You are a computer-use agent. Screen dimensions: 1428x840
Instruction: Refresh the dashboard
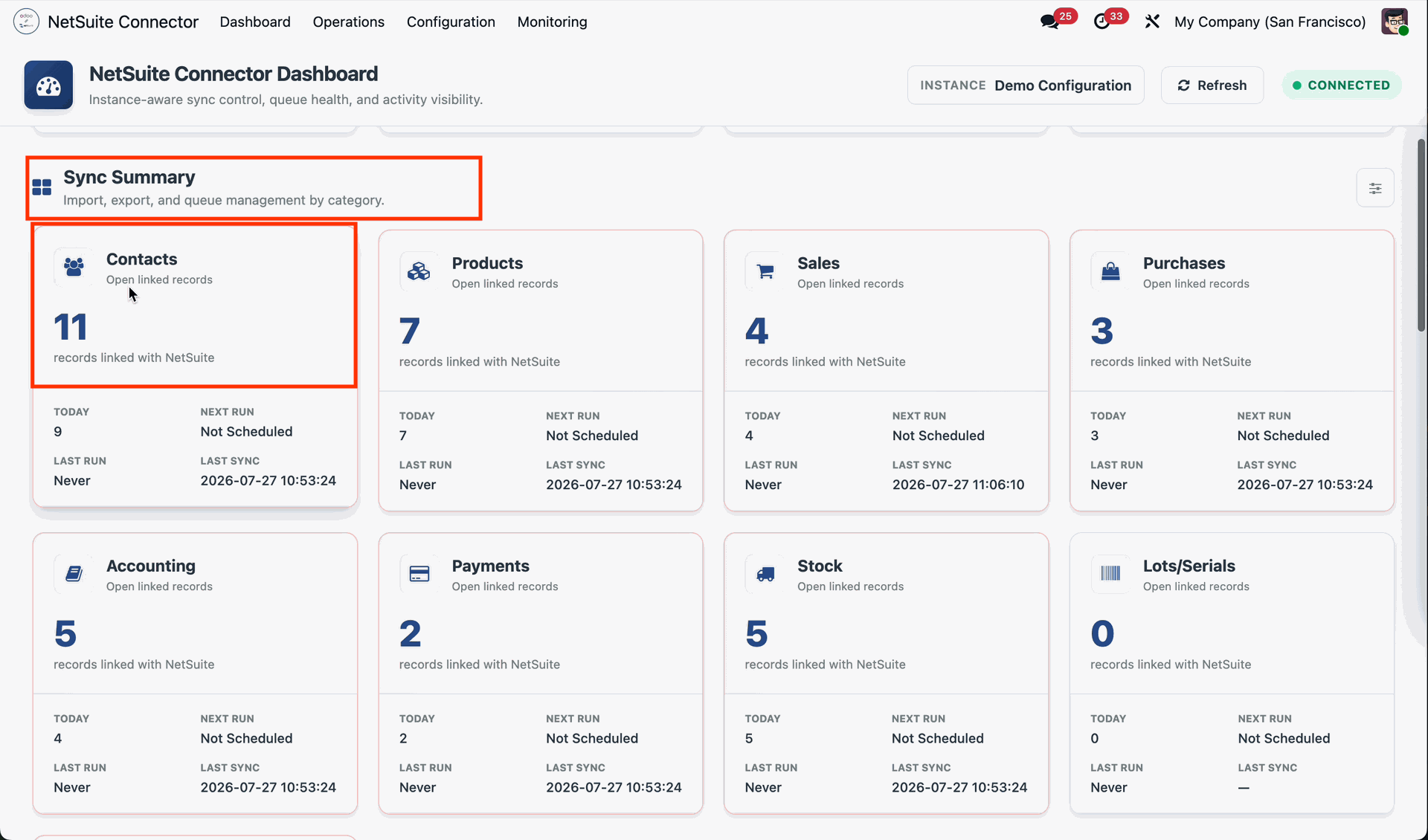click(1212, 85)
